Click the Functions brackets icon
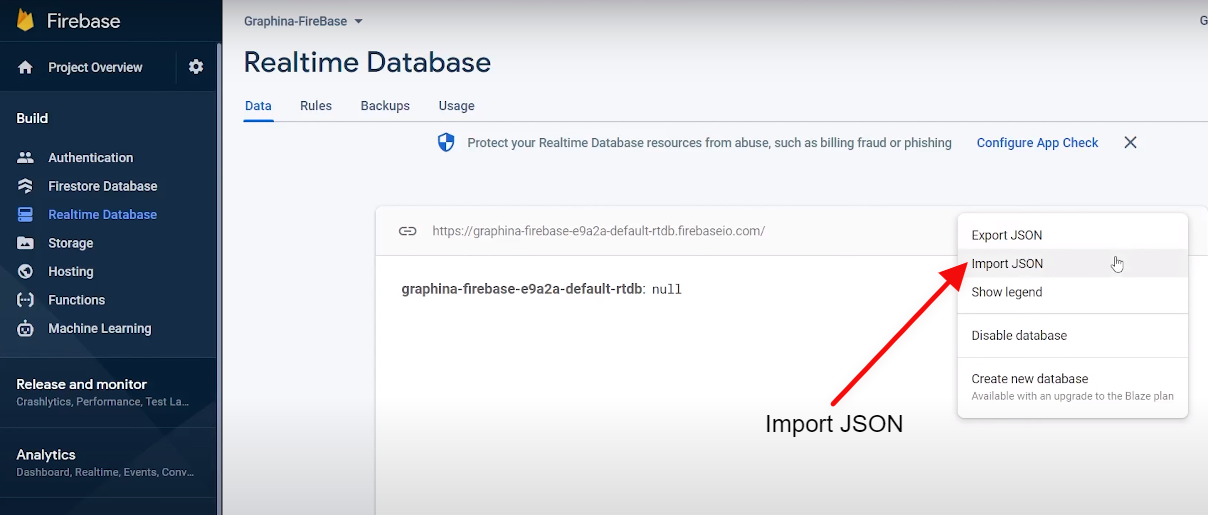Image resolution: width=1208 pixels, height=515 pixels. coord(26,300)
